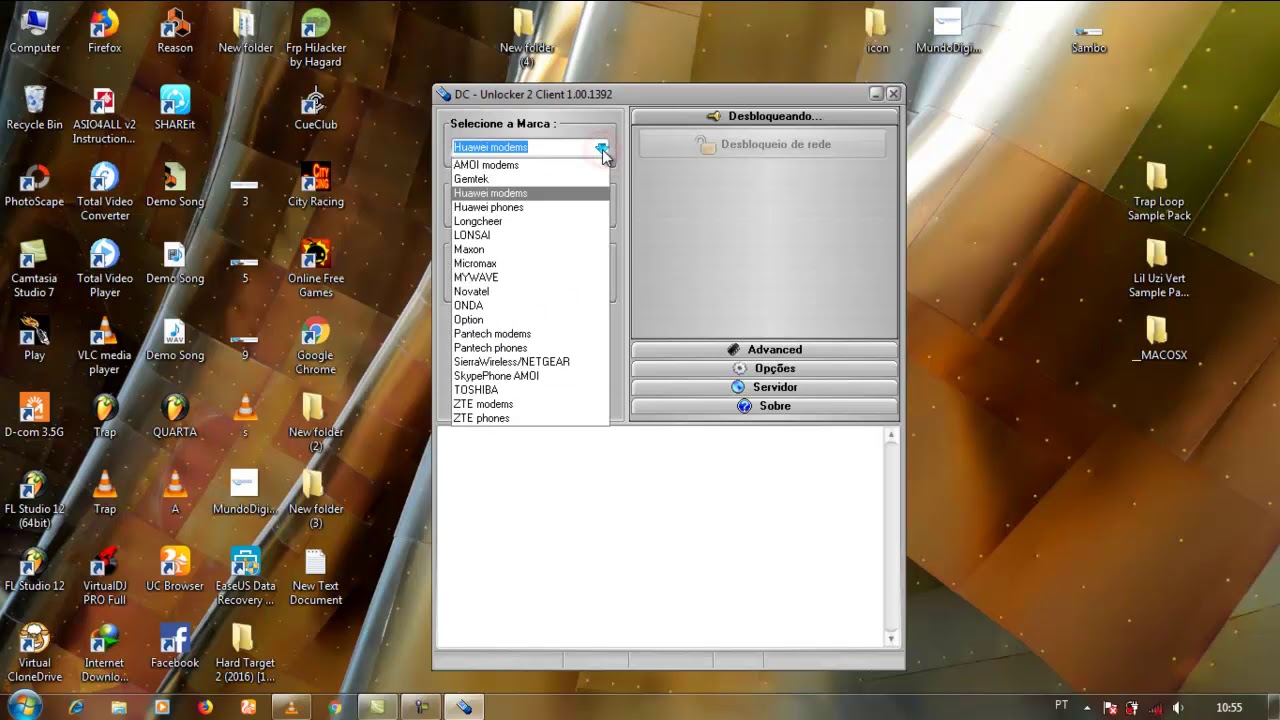
Task: Pick Novatel in the brand list
Action: (x=530, y=291)
